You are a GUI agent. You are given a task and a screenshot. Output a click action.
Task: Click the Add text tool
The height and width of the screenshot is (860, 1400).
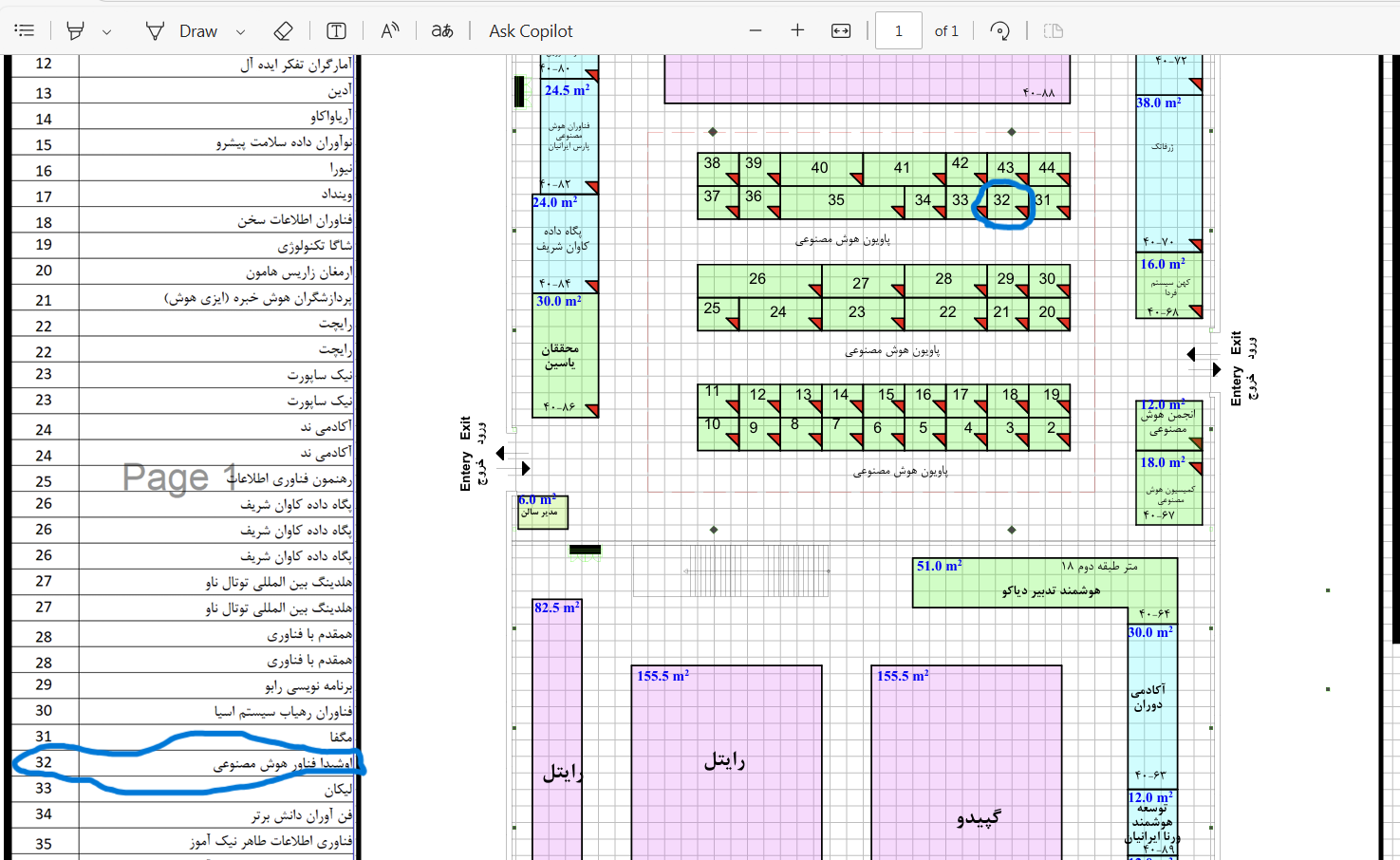(x=336, y=30)
